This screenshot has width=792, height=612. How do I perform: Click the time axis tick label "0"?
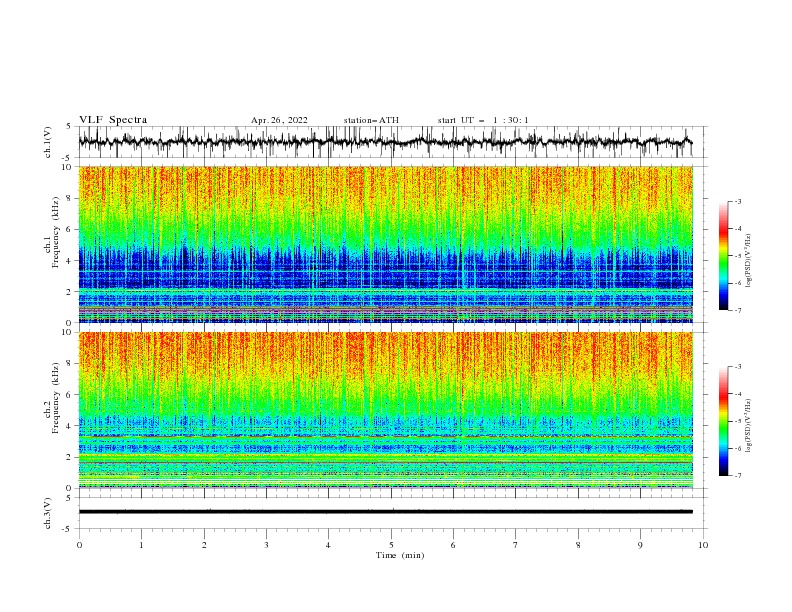(79, 545)
